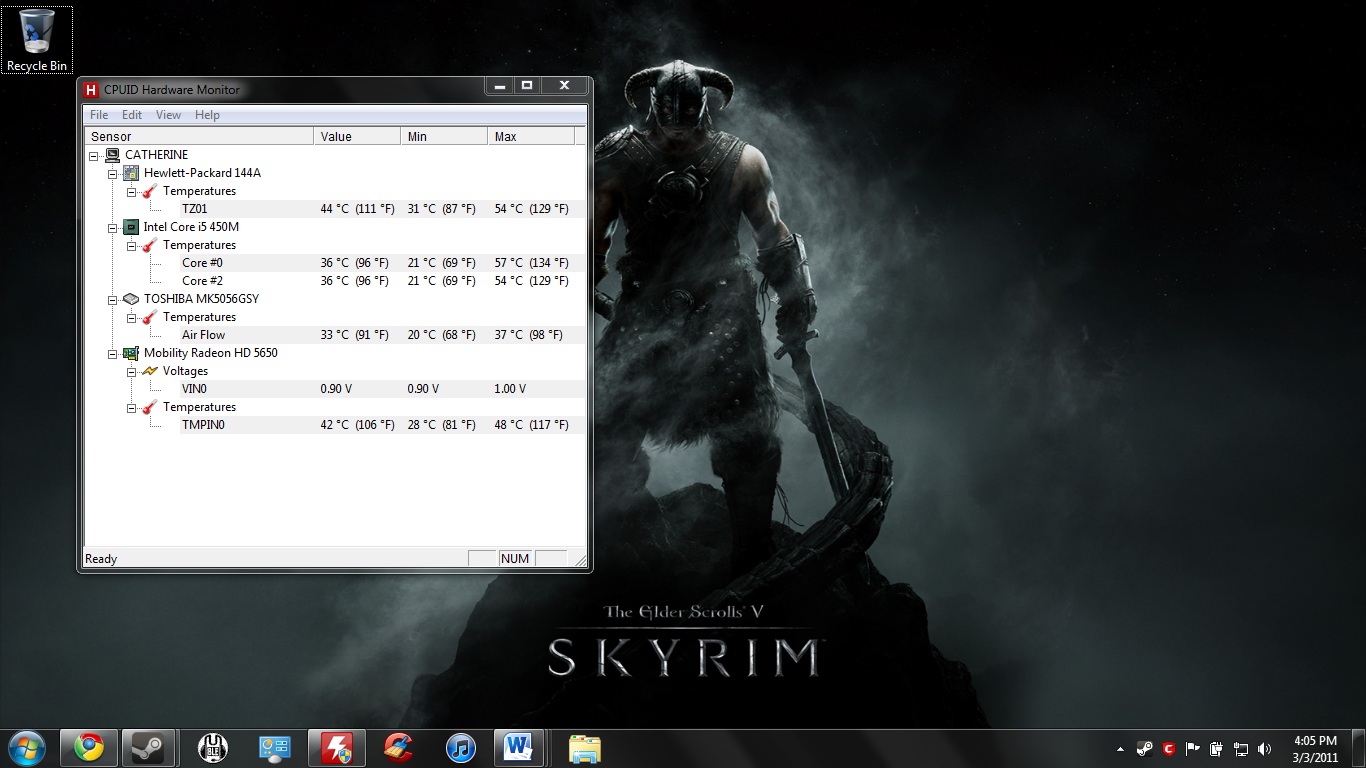The height and width of the screenshot is (768, 1366).
Task: Click the hard drive icon beside TOSHIBA MK5056GSY
Action: (131, 299)
